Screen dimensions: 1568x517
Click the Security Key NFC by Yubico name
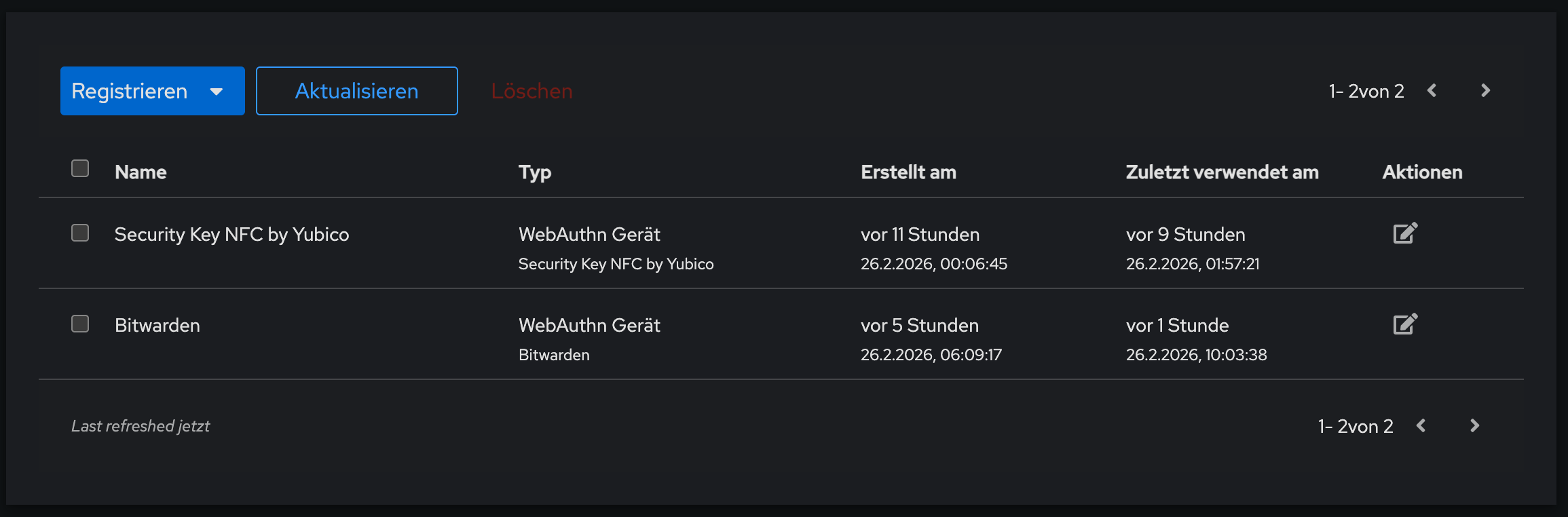click(x=231, y=235)
